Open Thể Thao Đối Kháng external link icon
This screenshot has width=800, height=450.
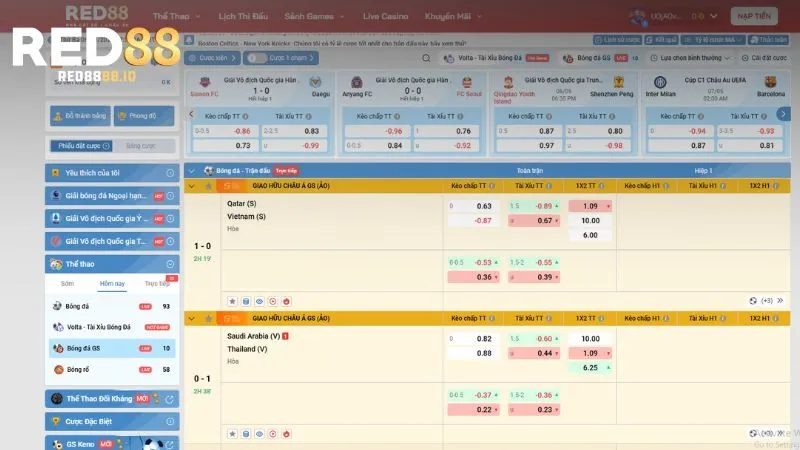169,399
